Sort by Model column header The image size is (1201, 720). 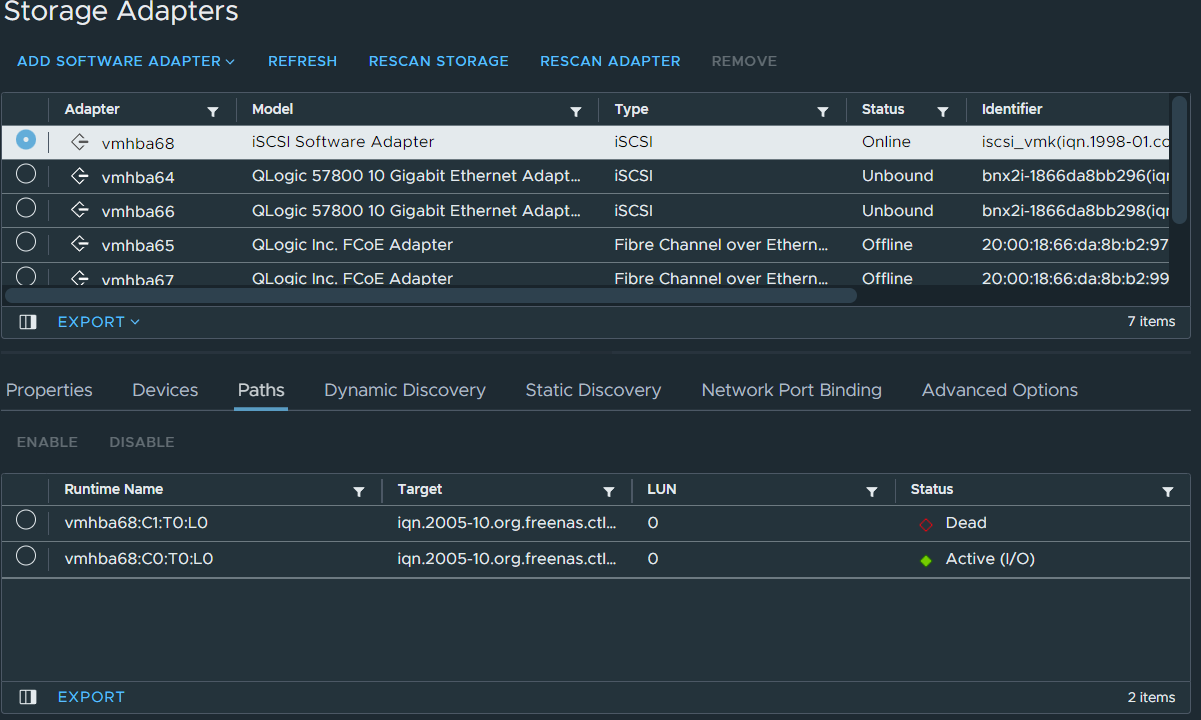pyautogui.click(x=273, y=109)
